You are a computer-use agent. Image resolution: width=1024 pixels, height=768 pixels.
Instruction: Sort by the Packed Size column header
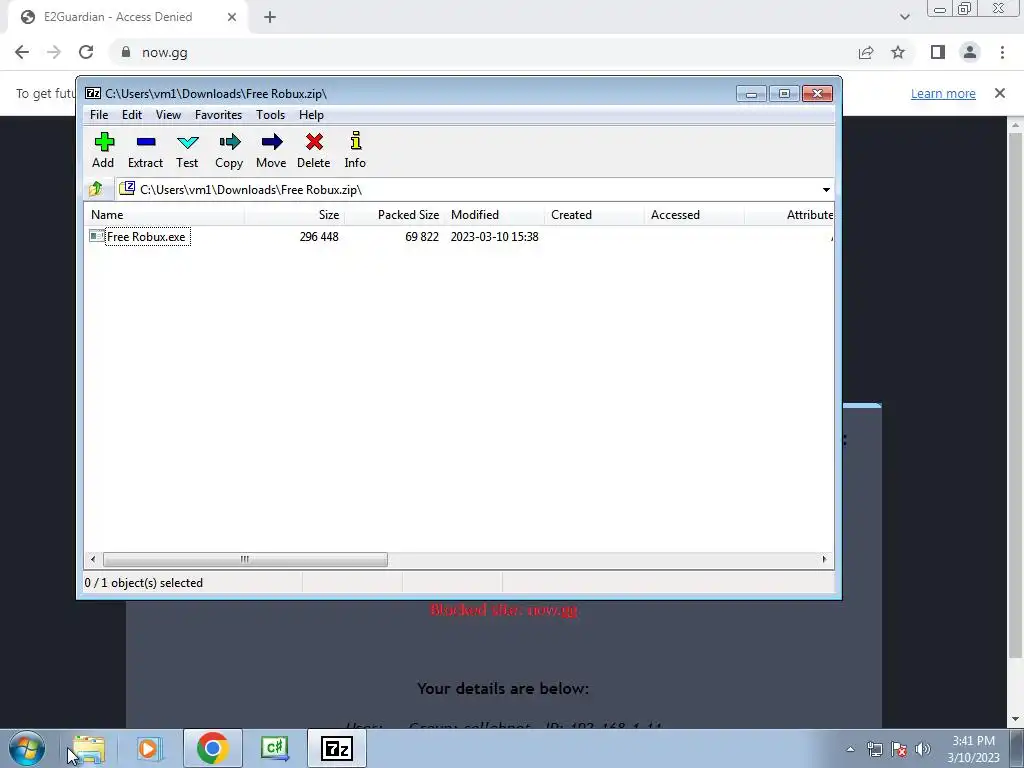click(x=395, y=215)
